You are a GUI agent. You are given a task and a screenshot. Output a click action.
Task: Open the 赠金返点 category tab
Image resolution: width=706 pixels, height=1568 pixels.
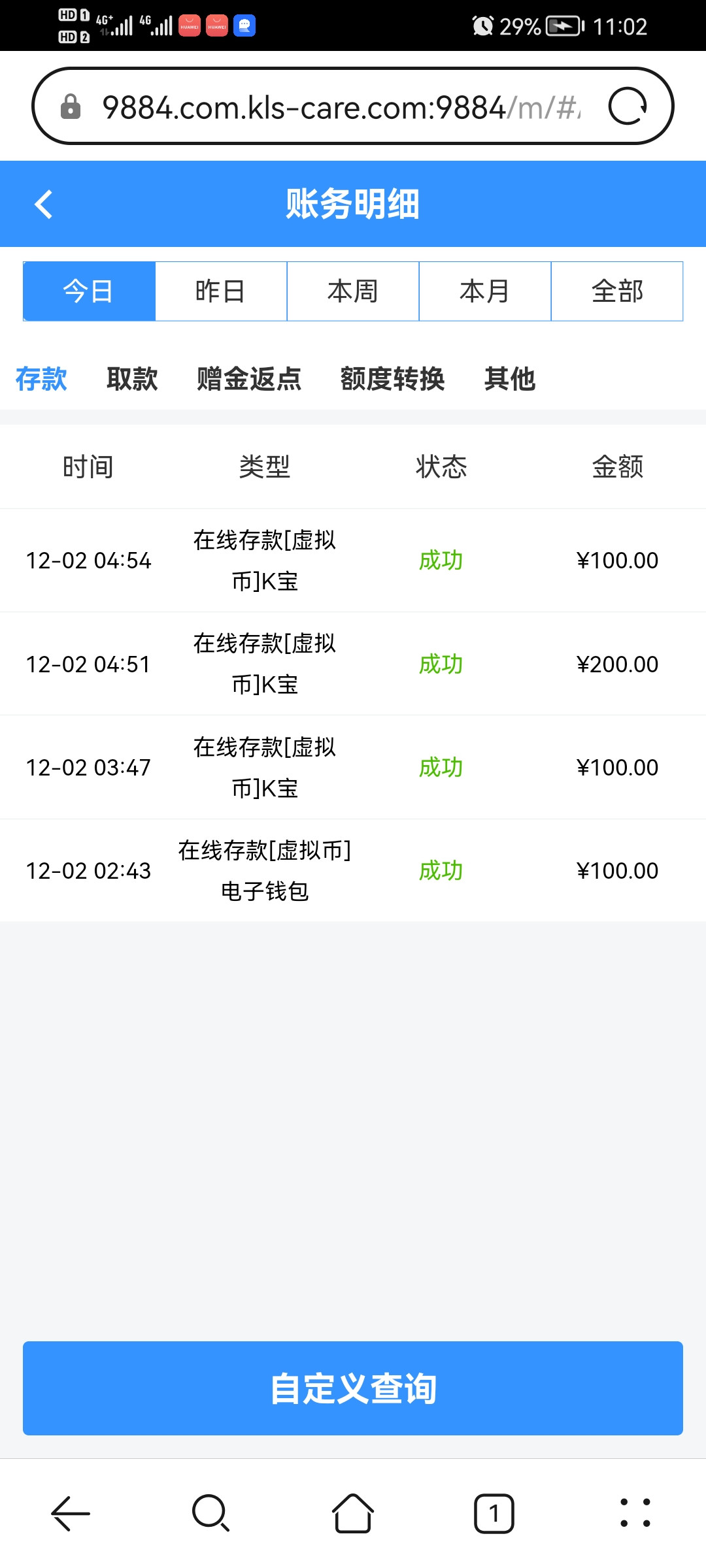pyautogui.click(x=249, y=379)
